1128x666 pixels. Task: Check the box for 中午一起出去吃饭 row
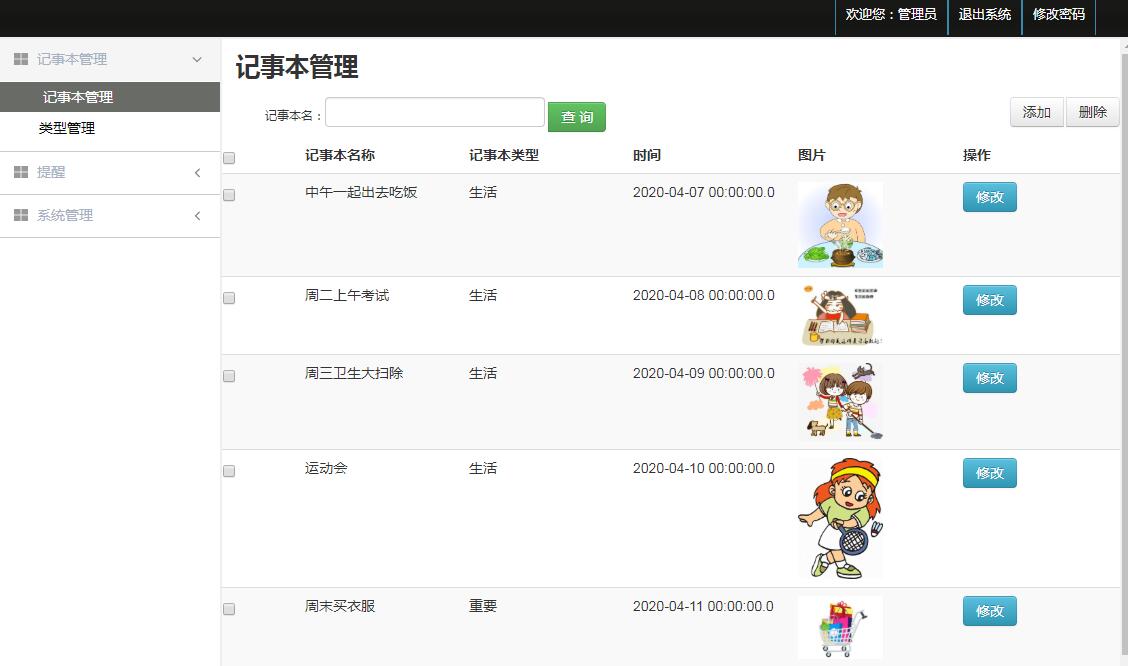tap(229, 195)
